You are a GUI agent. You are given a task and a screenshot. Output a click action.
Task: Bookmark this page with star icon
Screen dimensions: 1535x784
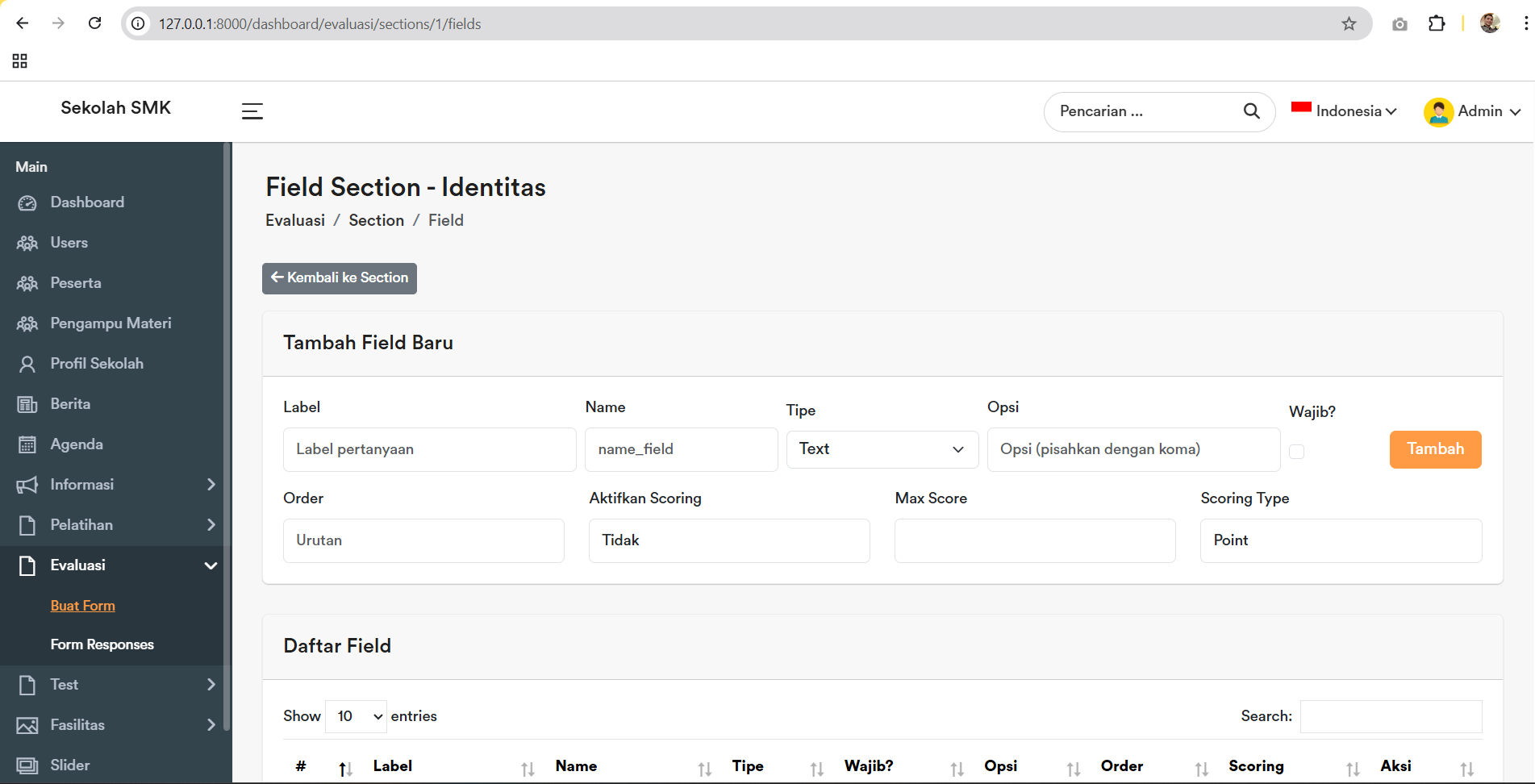[x=1349, y=24]
